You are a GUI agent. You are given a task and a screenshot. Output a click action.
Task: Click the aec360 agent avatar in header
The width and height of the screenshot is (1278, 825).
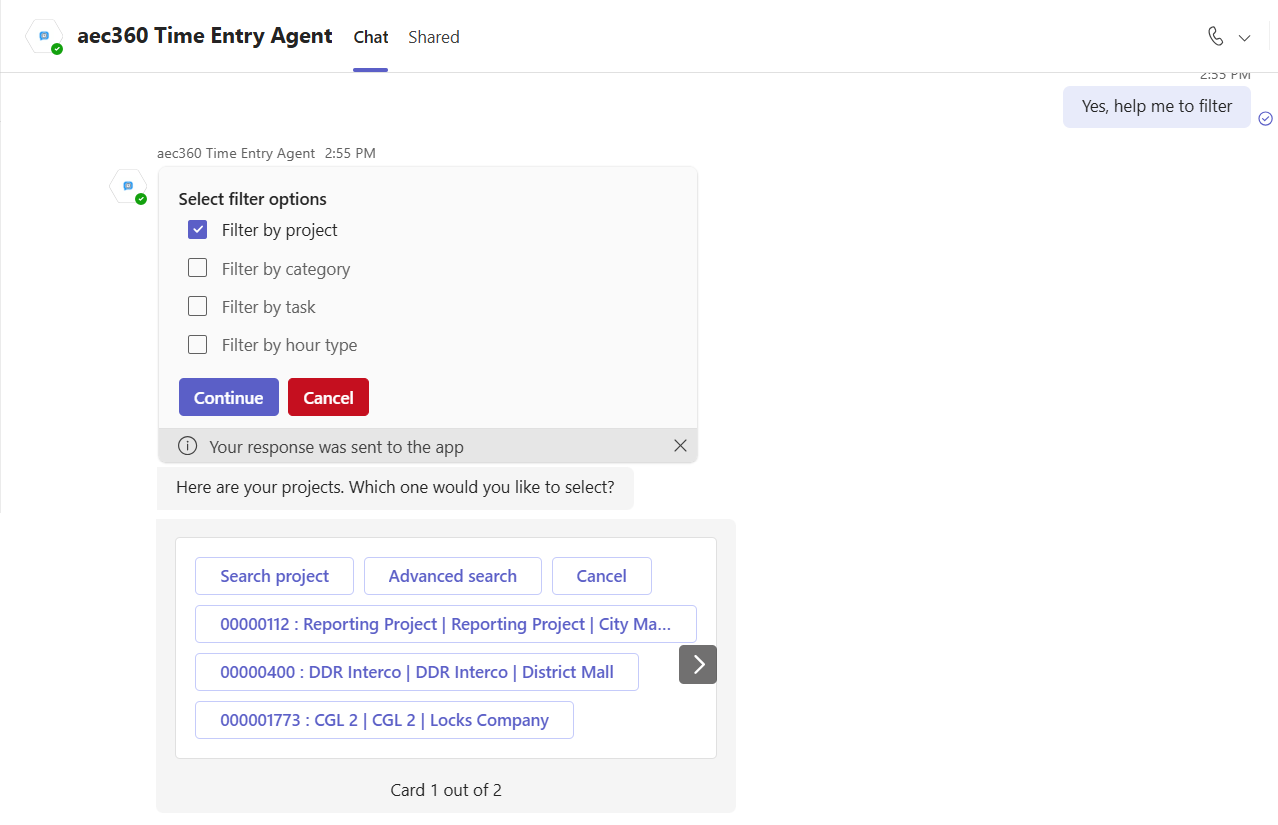click(45, 36)
